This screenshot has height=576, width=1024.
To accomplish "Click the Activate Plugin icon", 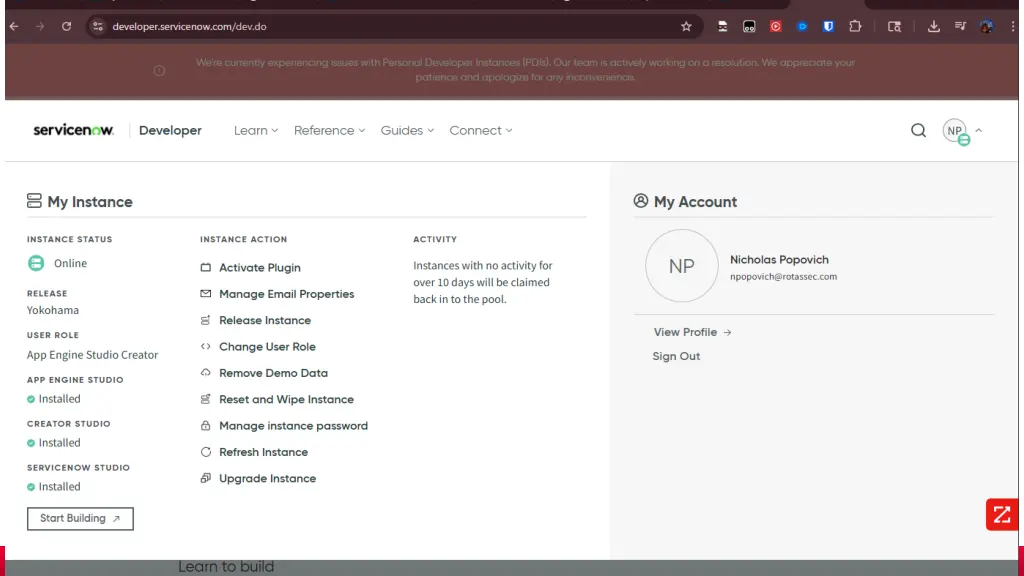I will 206,267.
